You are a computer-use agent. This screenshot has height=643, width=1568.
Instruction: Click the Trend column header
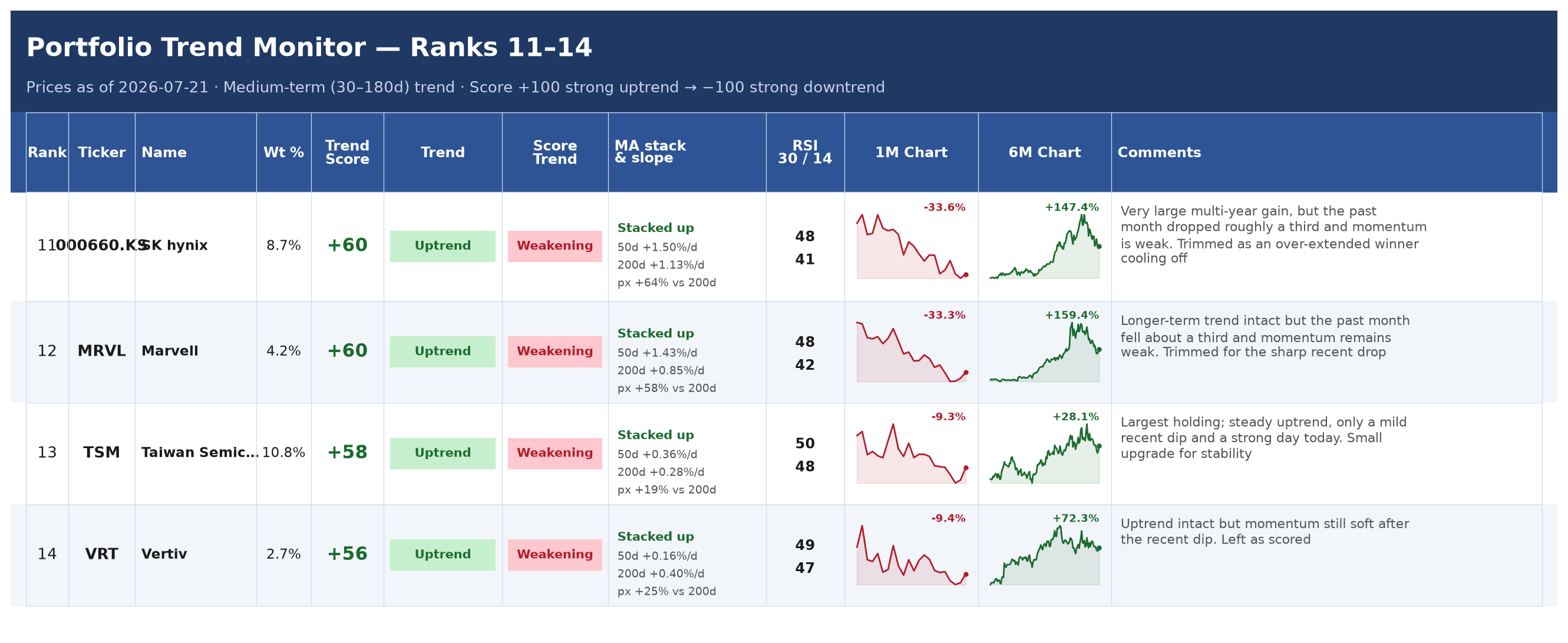tap(443, 153)
